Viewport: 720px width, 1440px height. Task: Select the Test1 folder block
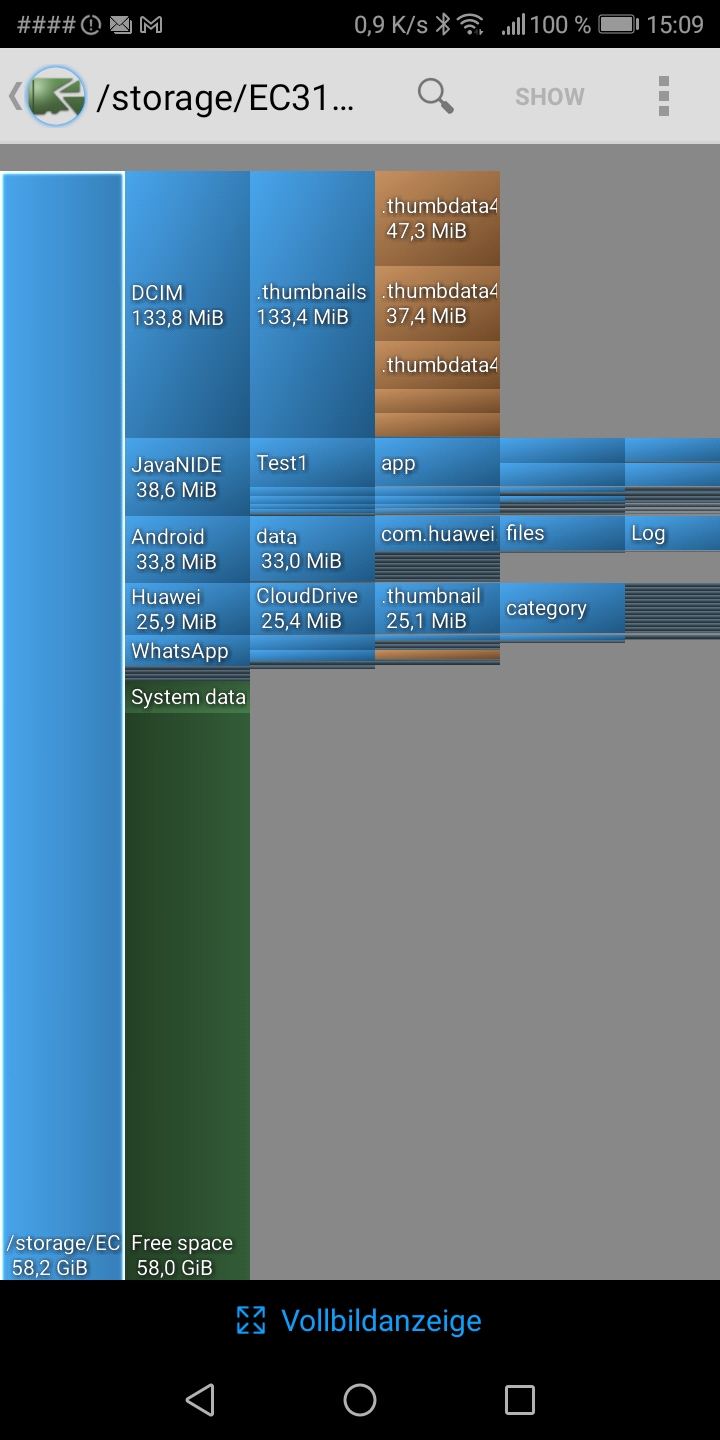312,463
